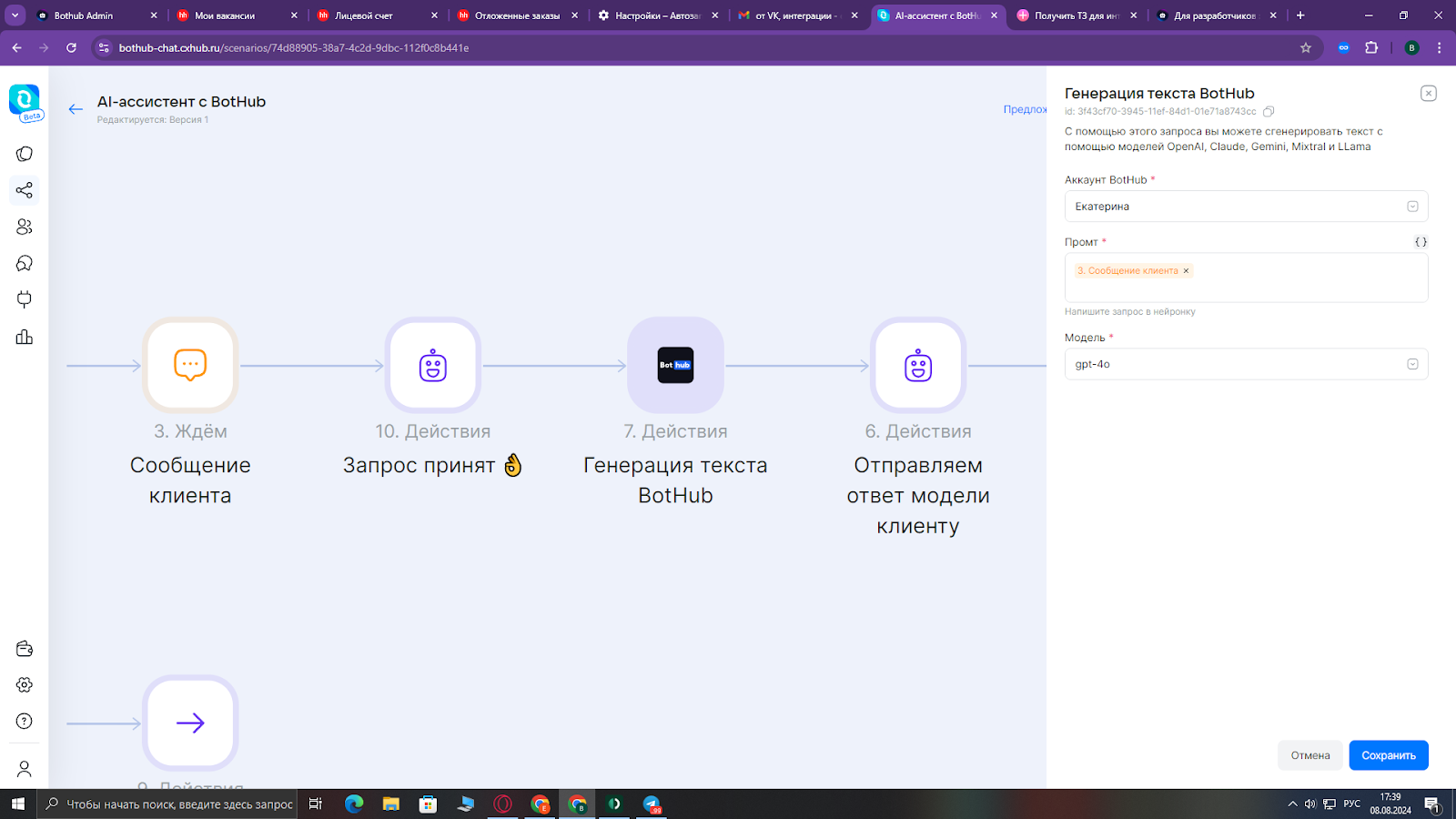Open settings with the gear icon in sidebar

24,684
